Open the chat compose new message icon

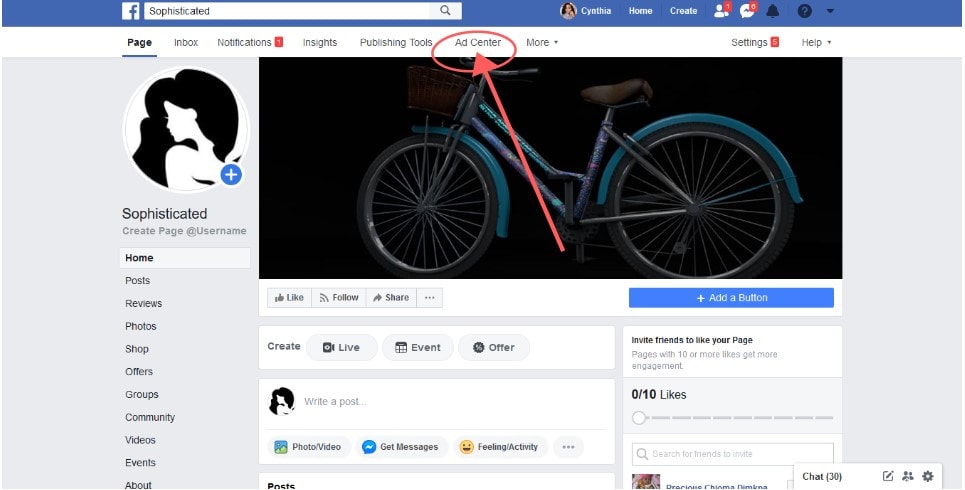click(887, 476)
